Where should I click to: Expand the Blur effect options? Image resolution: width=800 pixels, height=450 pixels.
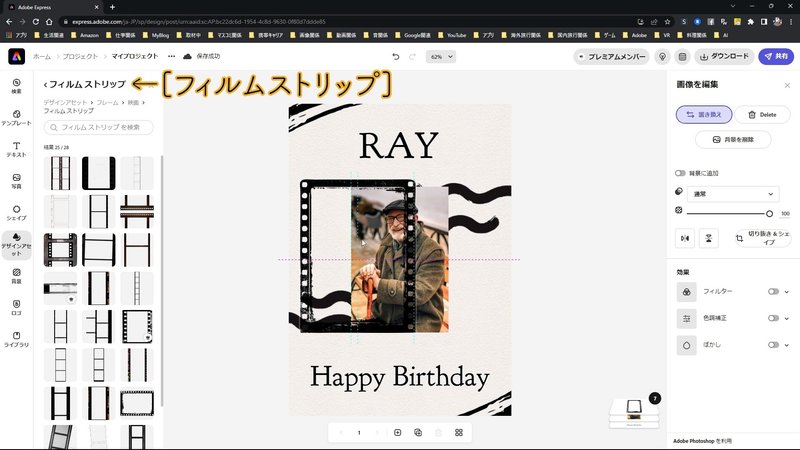tap(786, 345)
